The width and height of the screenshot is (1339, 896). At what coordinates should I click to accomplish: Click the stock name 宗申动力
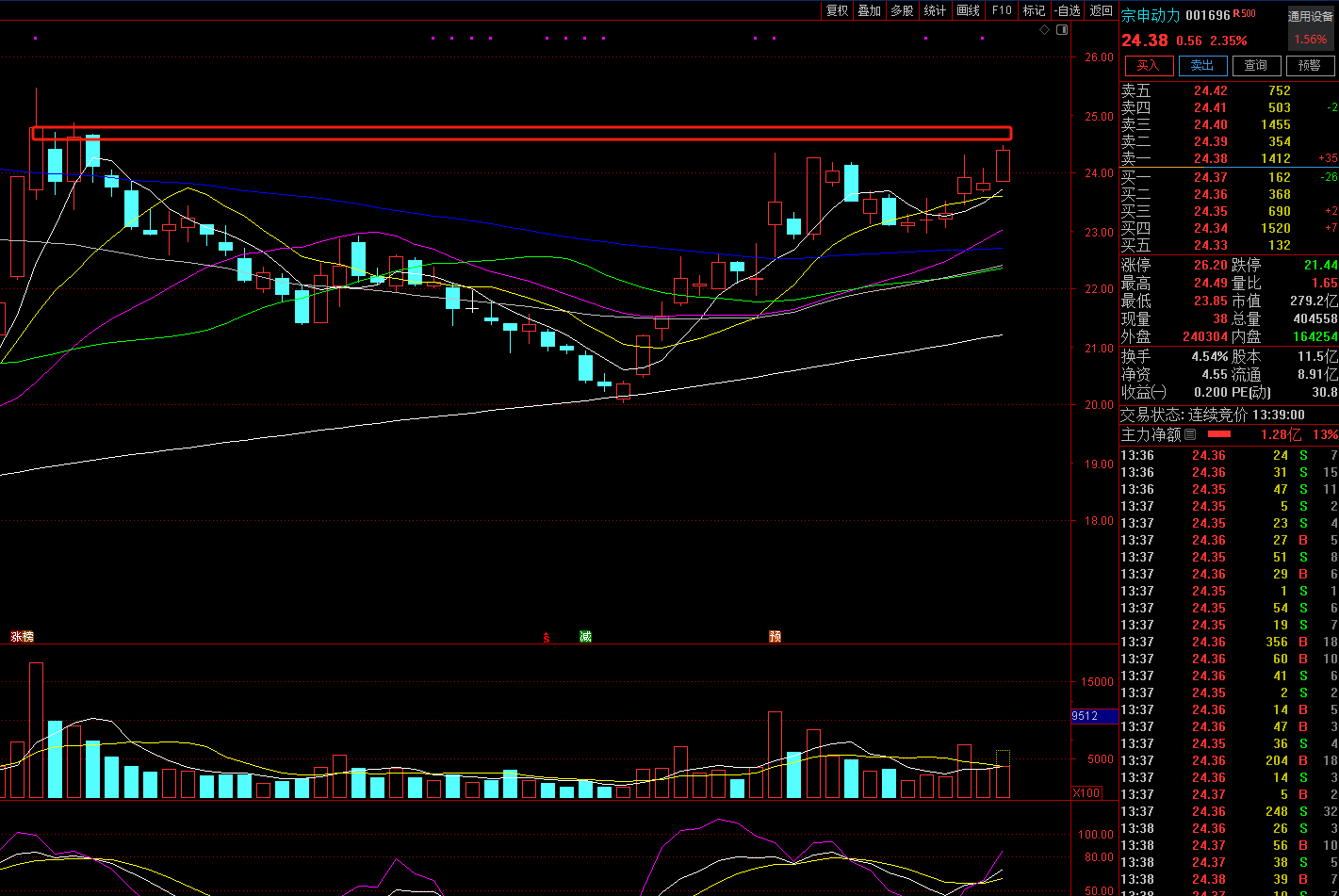[1150, 15]
